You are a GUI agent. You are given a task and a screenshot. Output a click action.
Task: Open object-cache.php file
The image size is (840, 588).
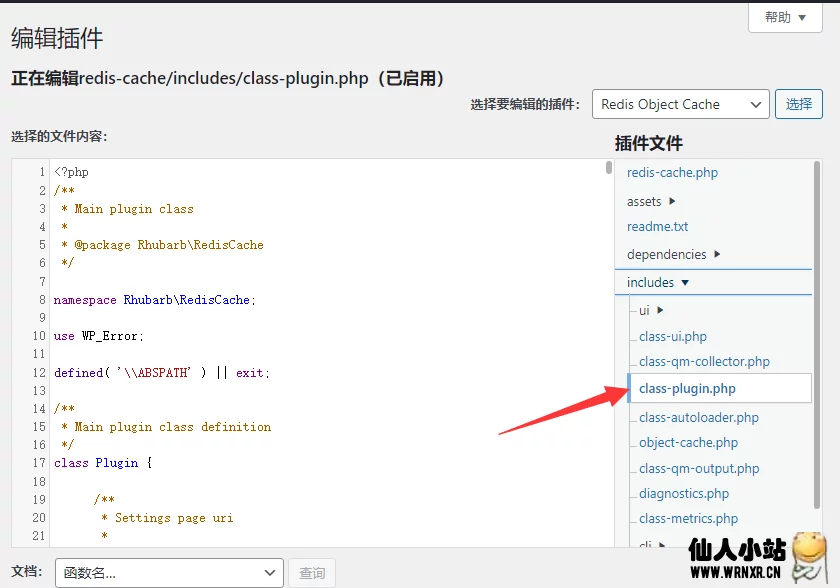click(688, 442)
